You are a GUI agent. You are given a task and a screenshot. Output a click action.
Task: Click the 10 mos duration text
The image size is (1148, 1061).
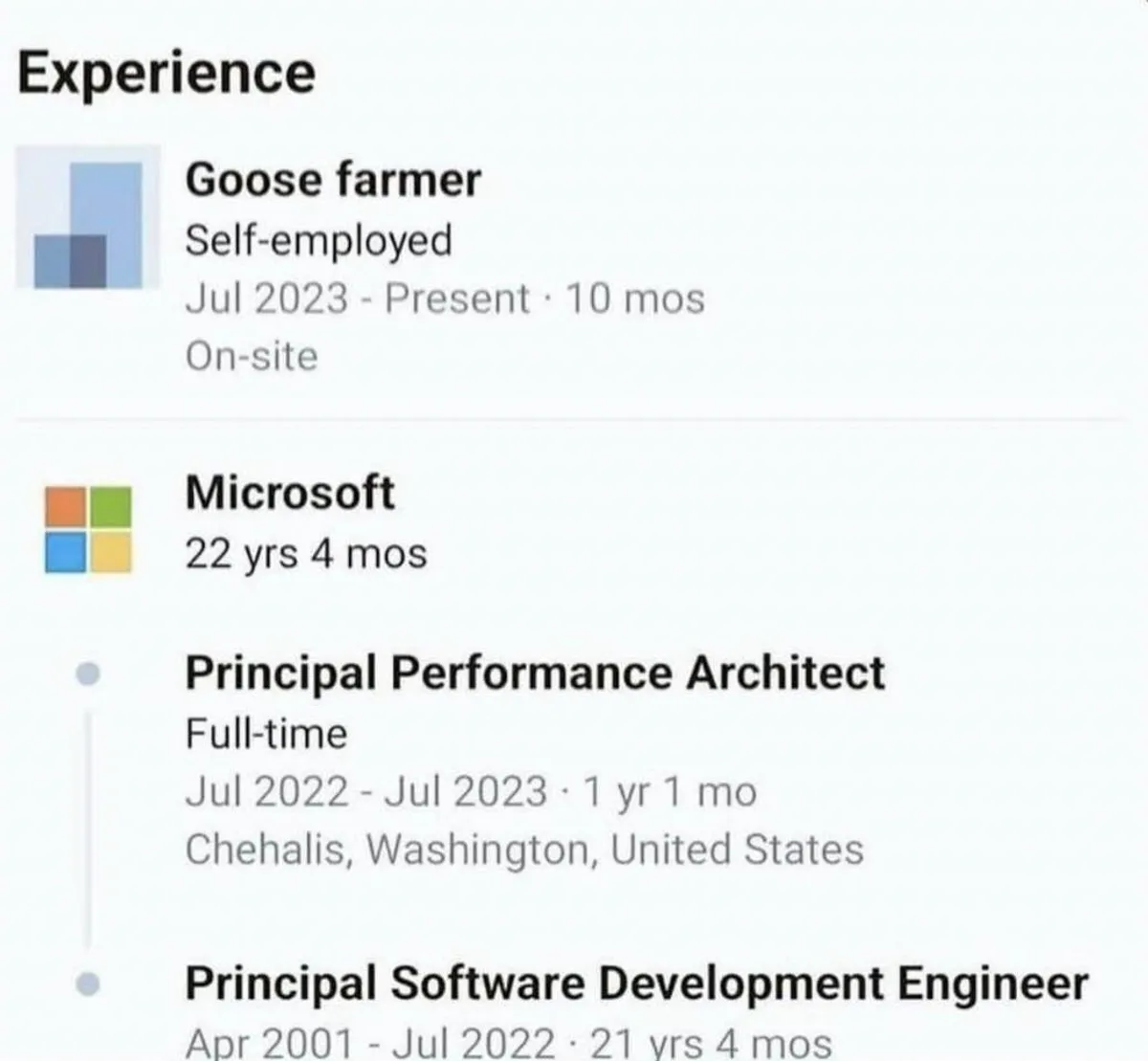(x=635, y=298)
